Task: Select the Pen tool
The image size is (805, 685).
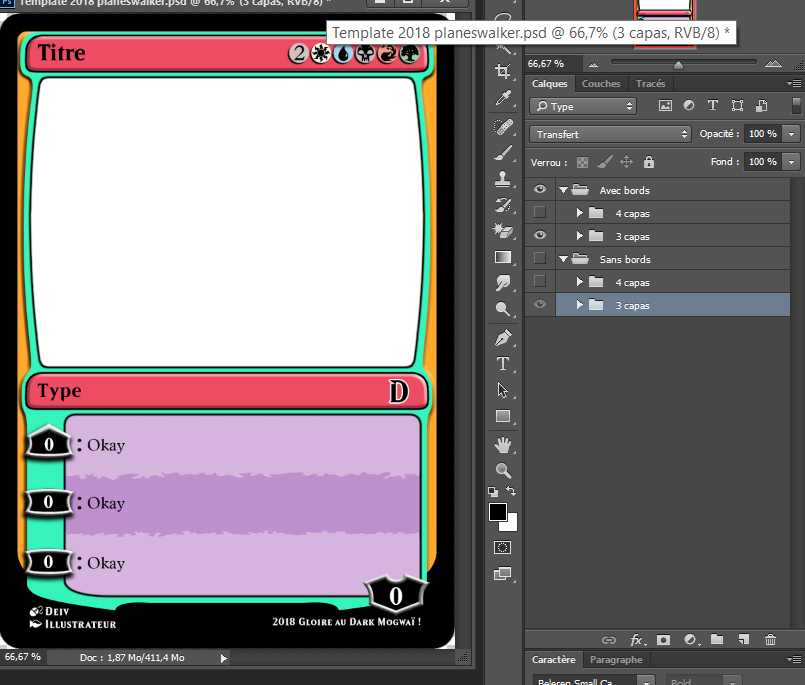Action: click(503, 338)
